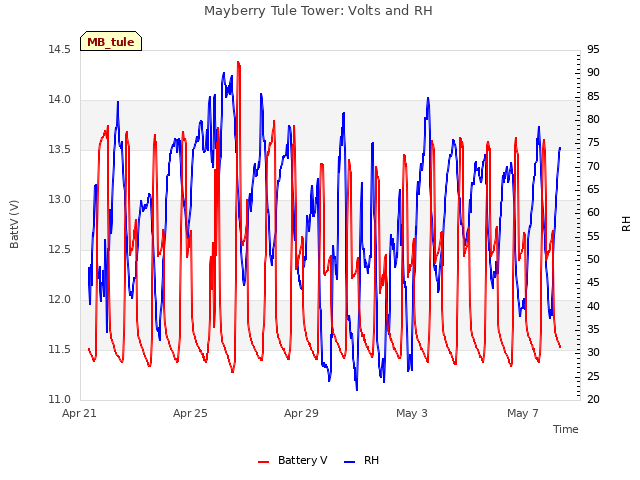Click the 11.5 left axis tick label

click(60, 349)
